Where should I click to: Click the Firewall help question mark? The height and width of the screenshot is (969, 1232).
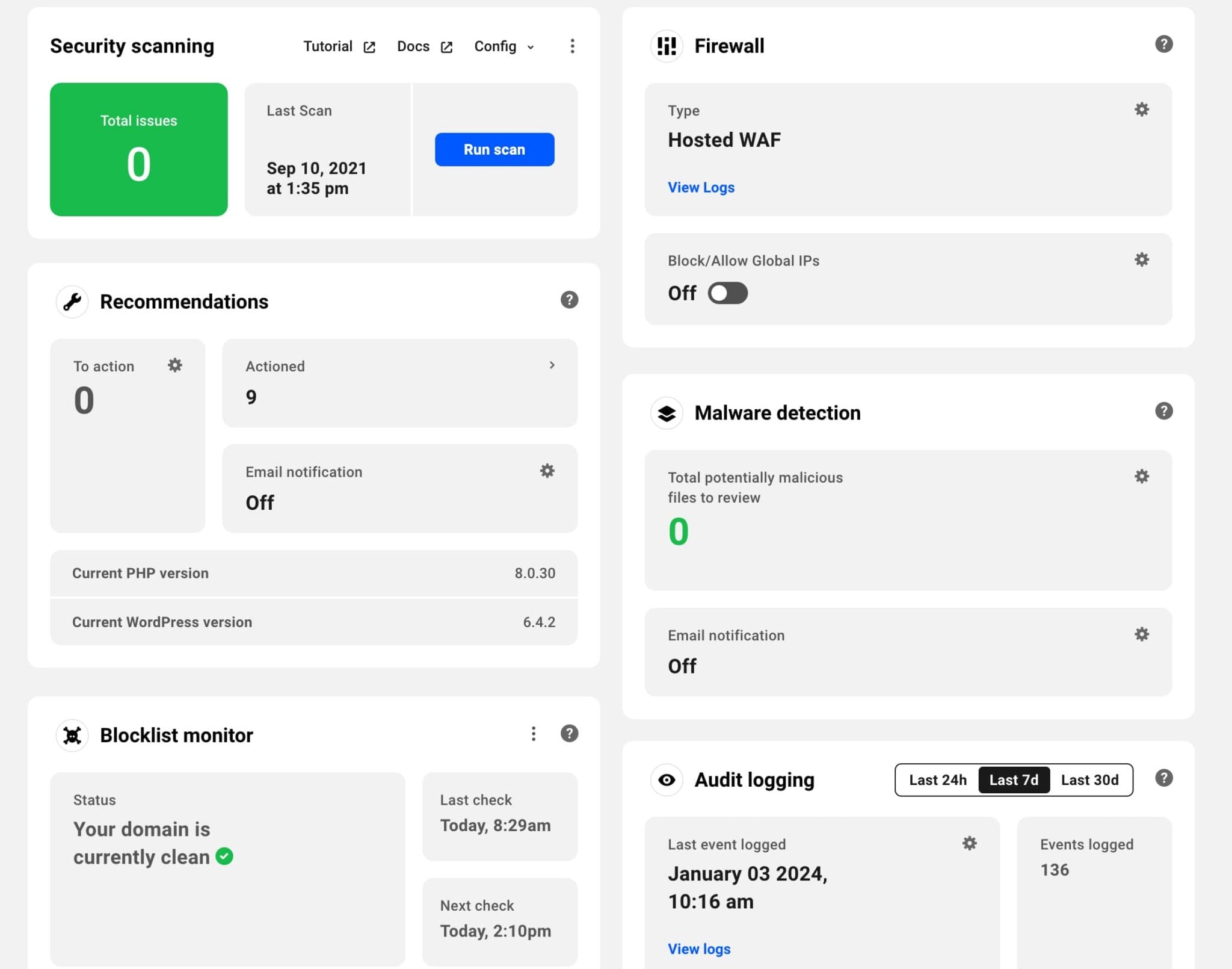(x=1163, y=44)
